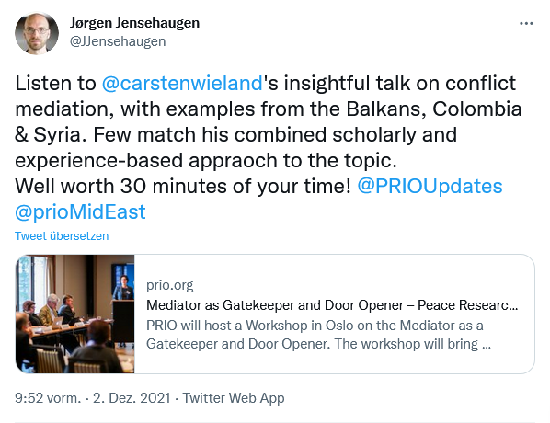Click the date 2. Dez. 2021
Image resolution: width=550 pixels, height=423 pixels.
click(x=132, y=398)
